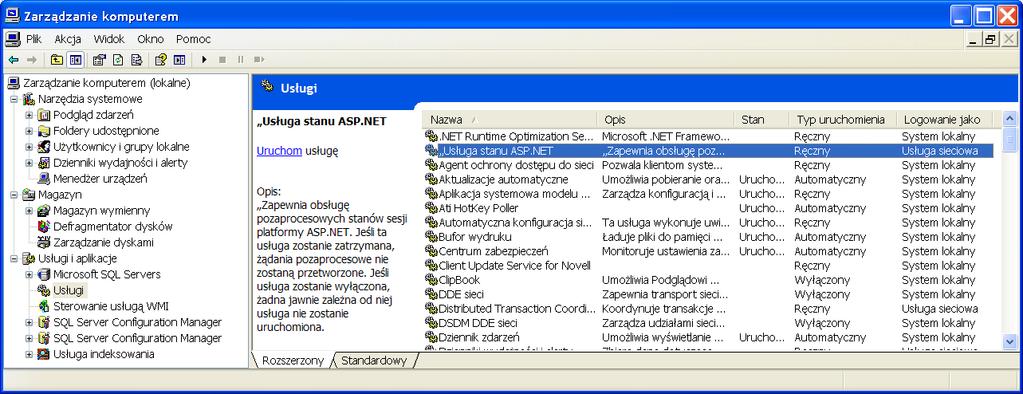Click the Restart service toolbar icon
The height and width of the screenshot is (394, 1023).
click(x=259, y=59)
